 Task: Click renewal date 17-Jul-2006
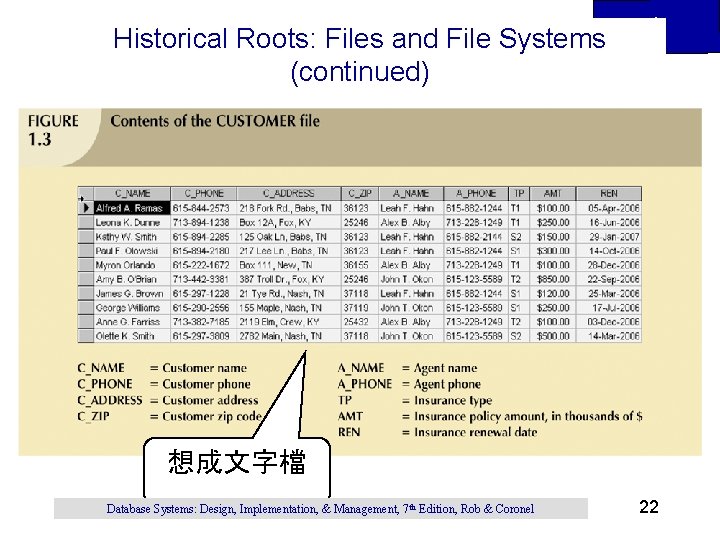615,308
